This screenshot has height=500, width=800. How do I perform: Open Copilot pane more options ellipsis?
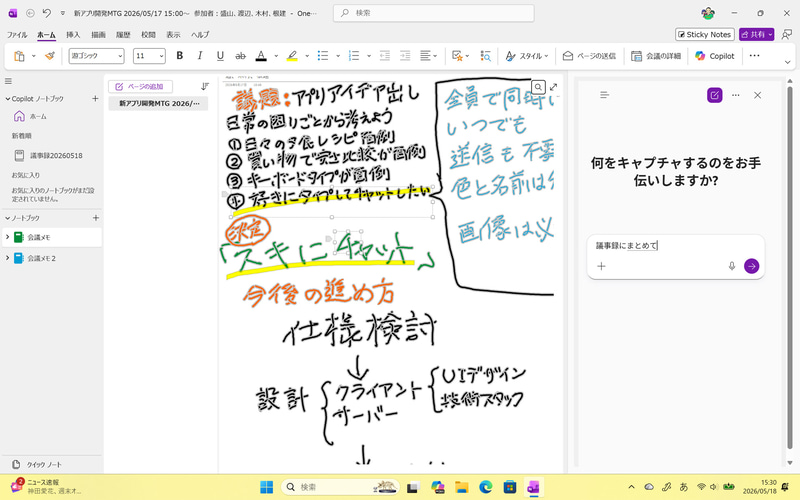[735, 95]
